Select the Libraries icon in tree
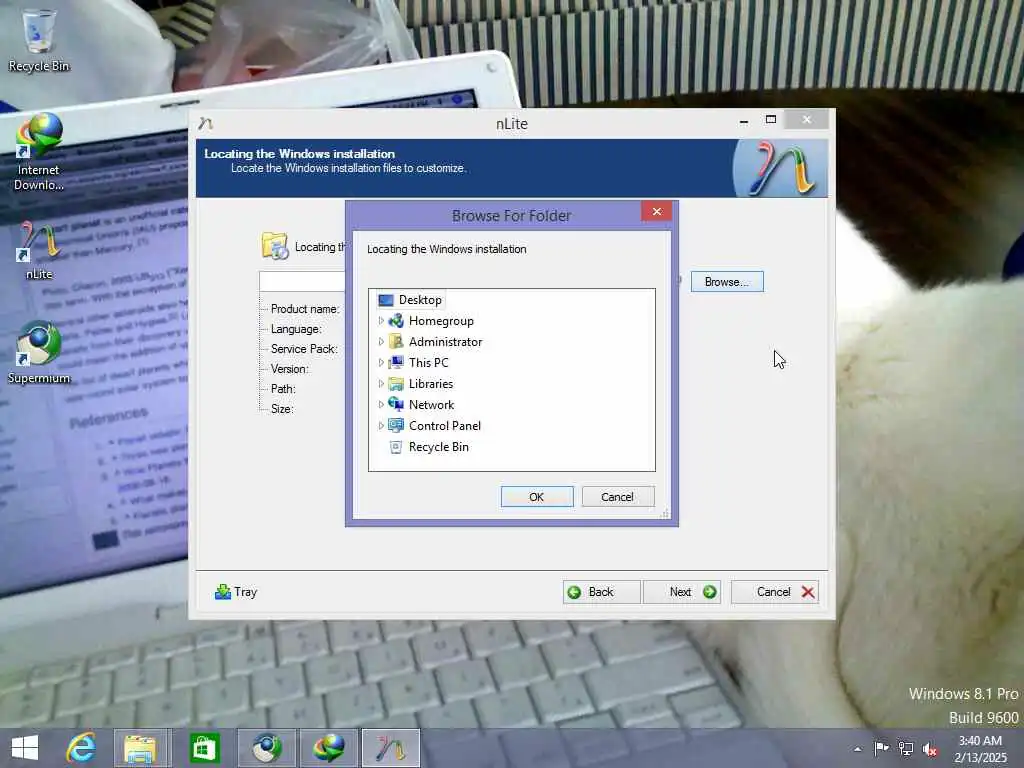Viewport: 1024px width, 768px height. pos(396,383)
